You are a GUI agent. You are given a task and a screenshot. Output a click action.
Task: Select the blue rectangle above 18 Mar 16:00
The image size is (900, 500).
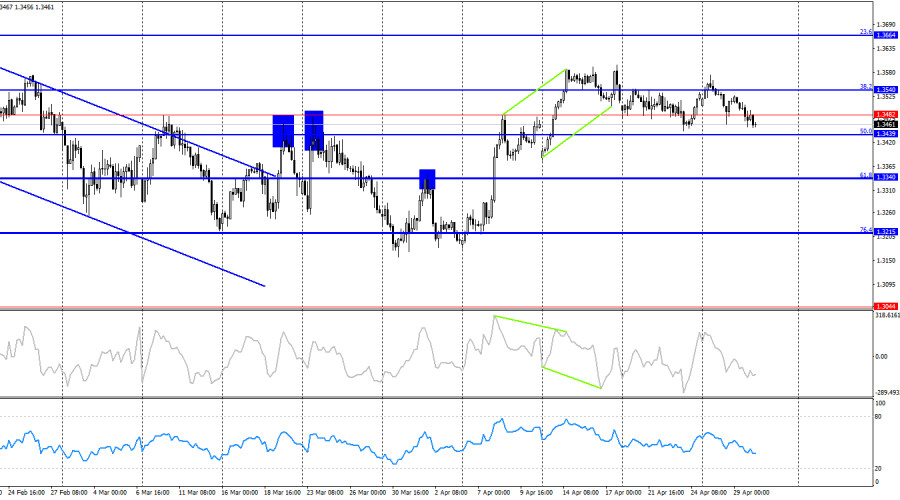283,131
